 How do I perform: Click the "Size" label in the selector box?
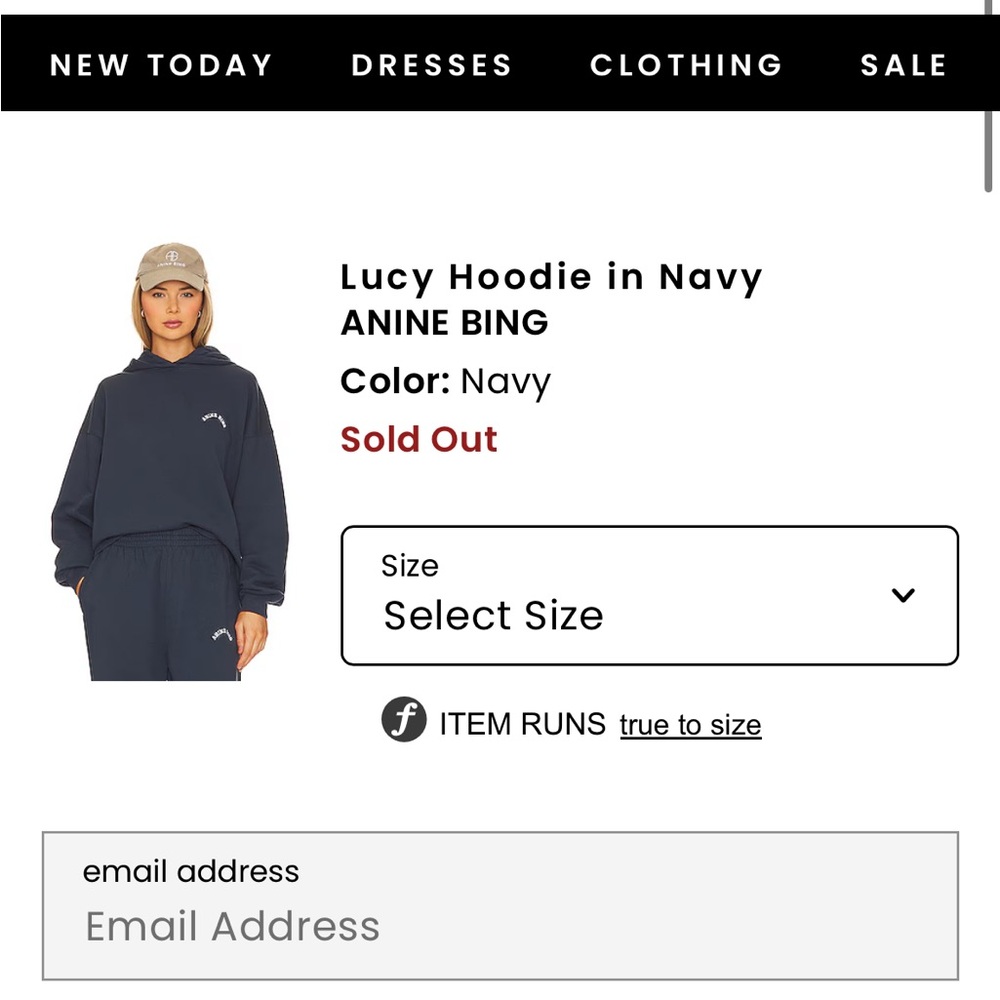407,565
